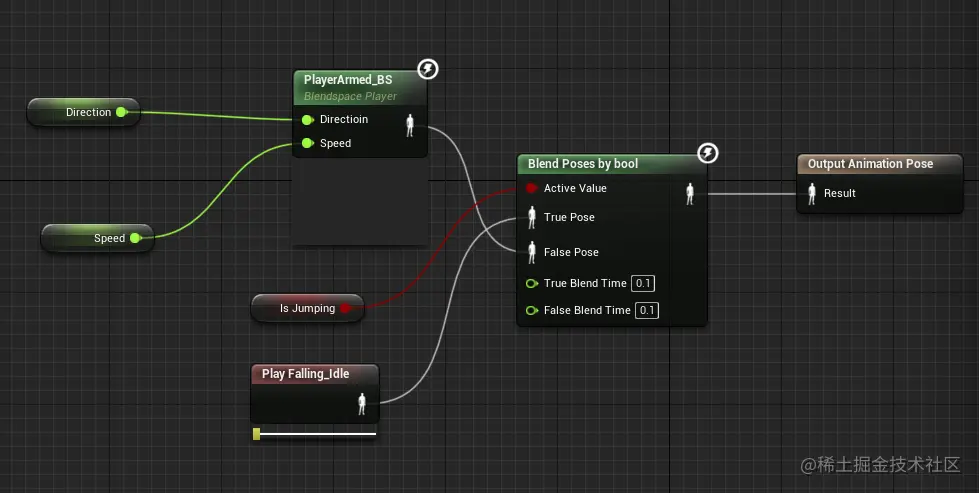The width and height of the screenshot is (979, 493).
Task: Click the Blendspace Player subtitle text
Action: (350, 96)
